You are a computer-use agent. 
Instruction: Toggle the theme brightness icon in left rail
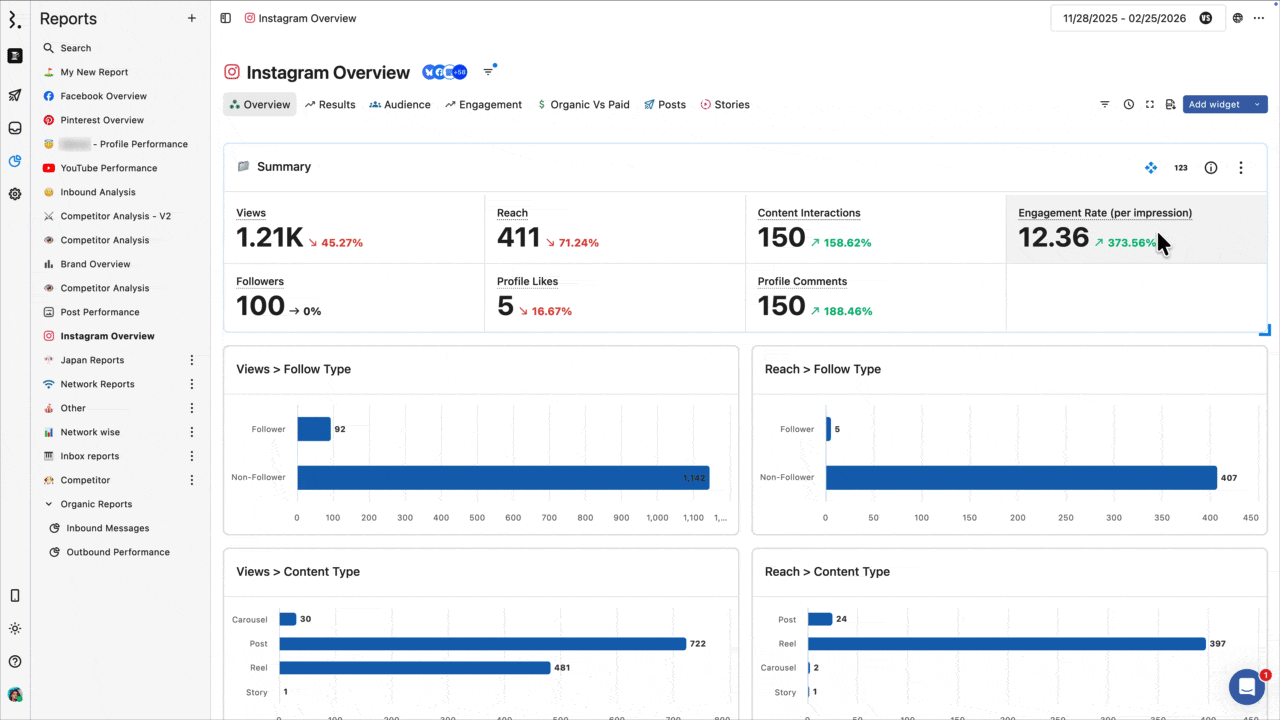tap(15, 629)
